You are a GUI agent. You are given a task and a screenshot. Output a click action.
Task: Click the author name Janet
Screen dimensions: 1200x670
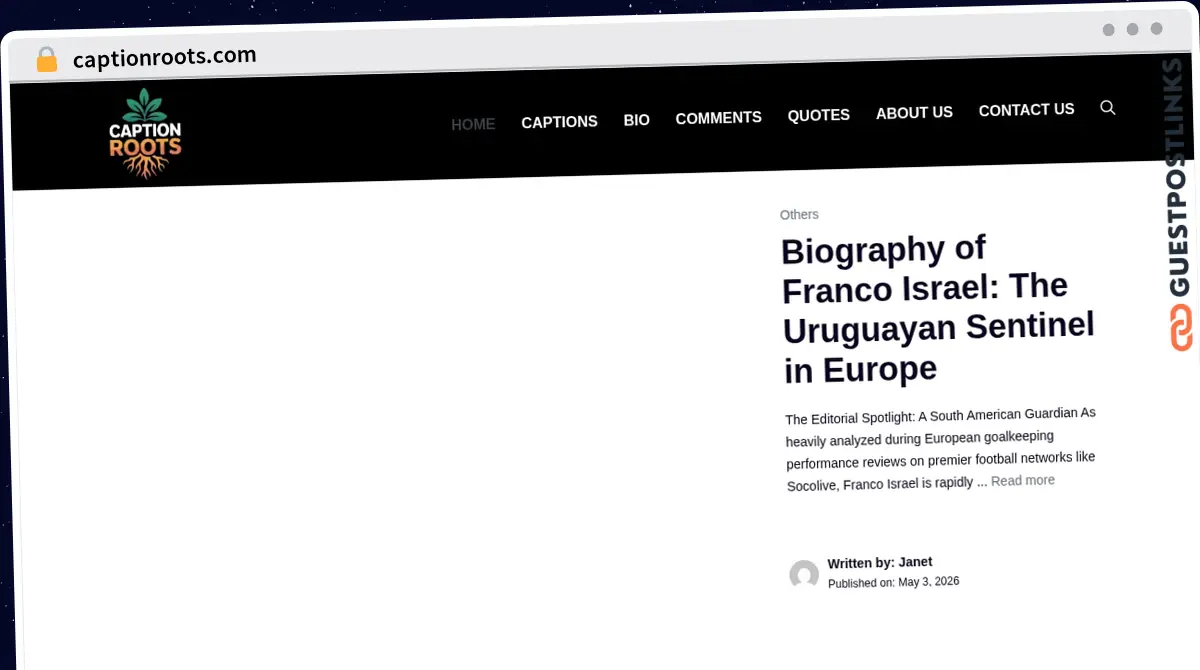(x=915, y=562)
